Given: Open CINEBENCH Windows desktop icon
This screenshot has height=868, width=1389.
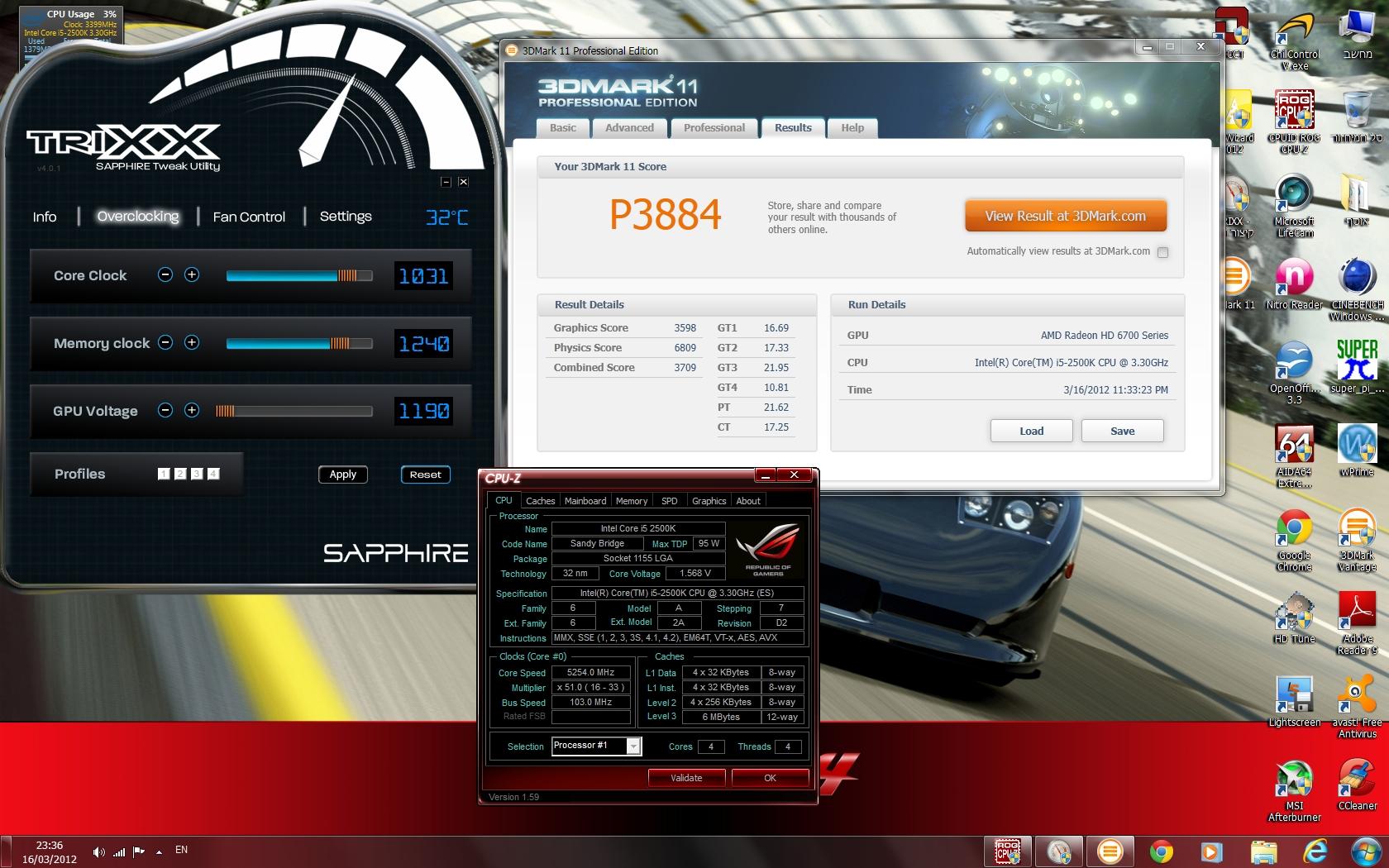Looking at the screenshot, I should click(x=1358, y=289).
